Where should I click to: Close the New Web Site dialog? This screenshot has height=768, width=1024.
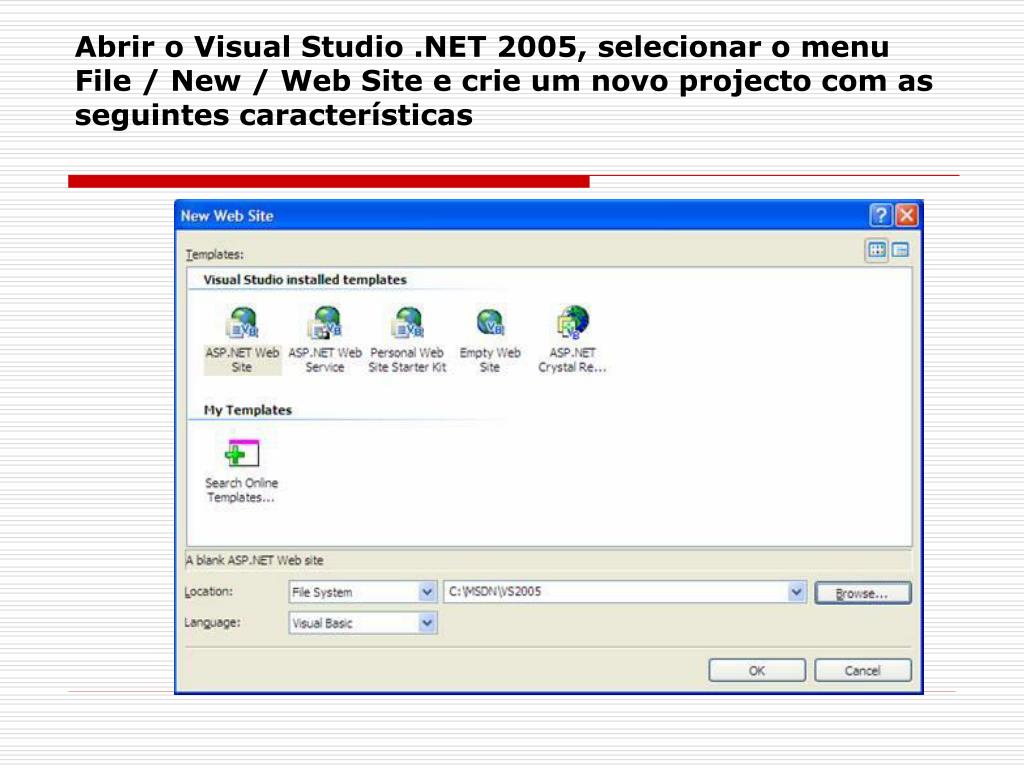pos(906,215)
